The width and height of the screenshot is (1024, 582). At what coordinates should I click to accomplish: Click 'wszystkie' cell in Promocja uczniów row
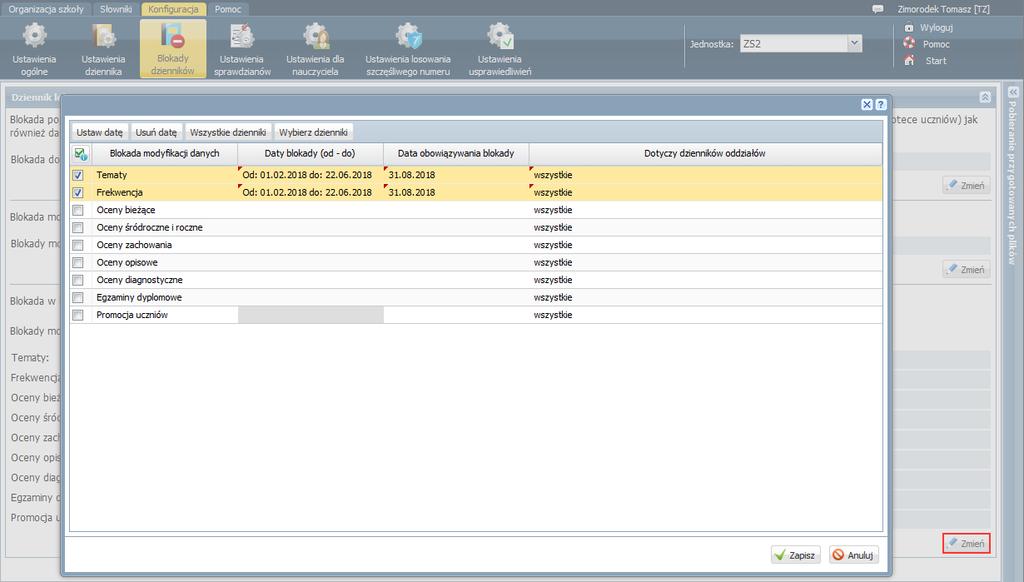point(706,315)
